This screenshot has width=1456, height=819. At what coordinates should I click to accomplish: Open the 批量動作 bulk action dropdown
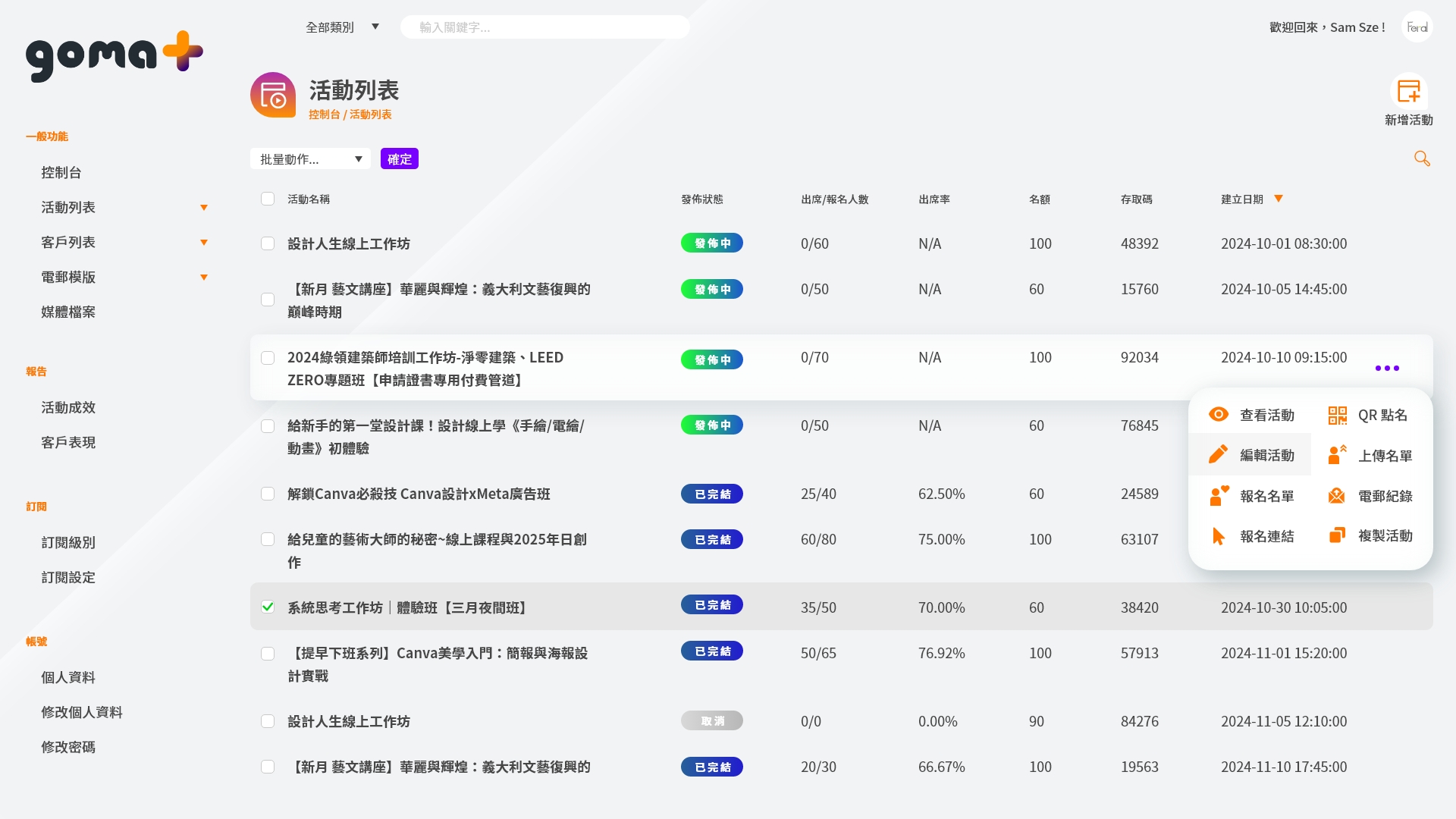coord(310,159)
